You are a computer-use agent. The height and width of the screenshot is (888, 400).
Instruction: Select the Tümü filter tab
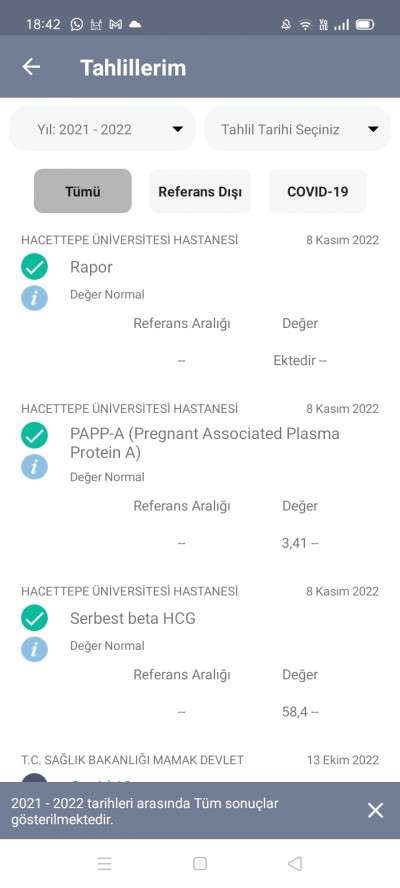pyautogui.click(x=83, y=191)
